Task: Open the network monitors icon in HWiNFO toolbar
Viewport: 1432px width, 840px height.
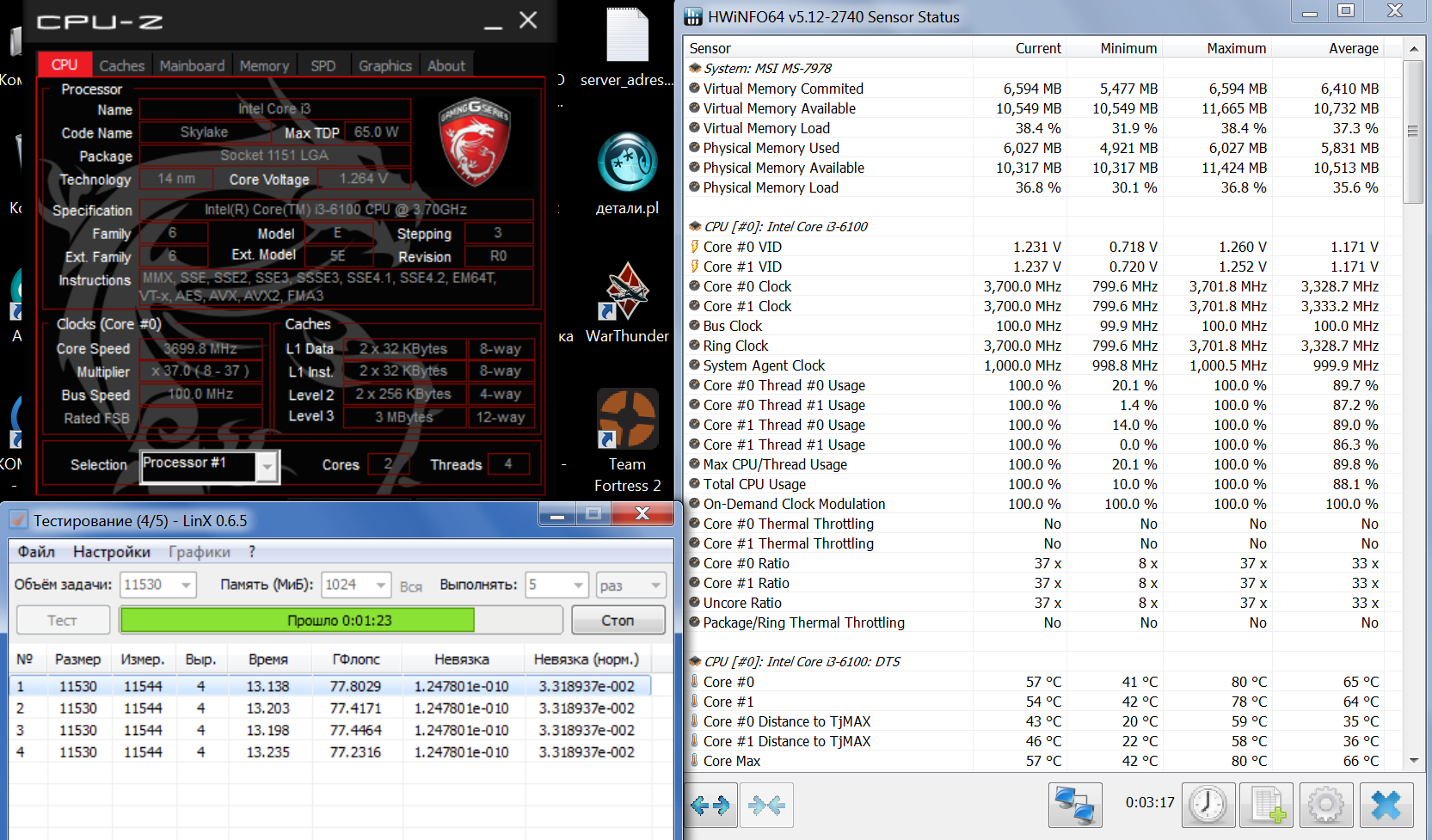Action: [1075, 805]
